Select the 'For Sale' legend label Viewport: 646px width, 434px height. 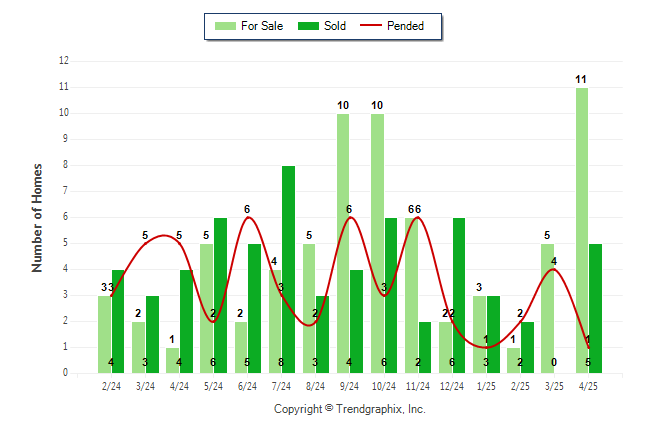click(262, 26)
